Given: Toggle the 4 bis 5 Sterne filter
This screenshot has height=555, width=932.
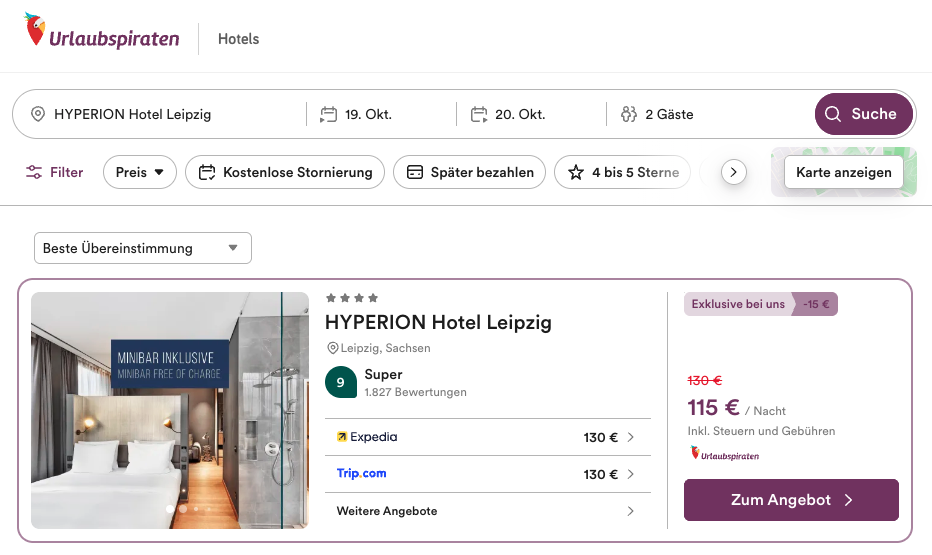Looking at the screenshot, I should 623,172.
